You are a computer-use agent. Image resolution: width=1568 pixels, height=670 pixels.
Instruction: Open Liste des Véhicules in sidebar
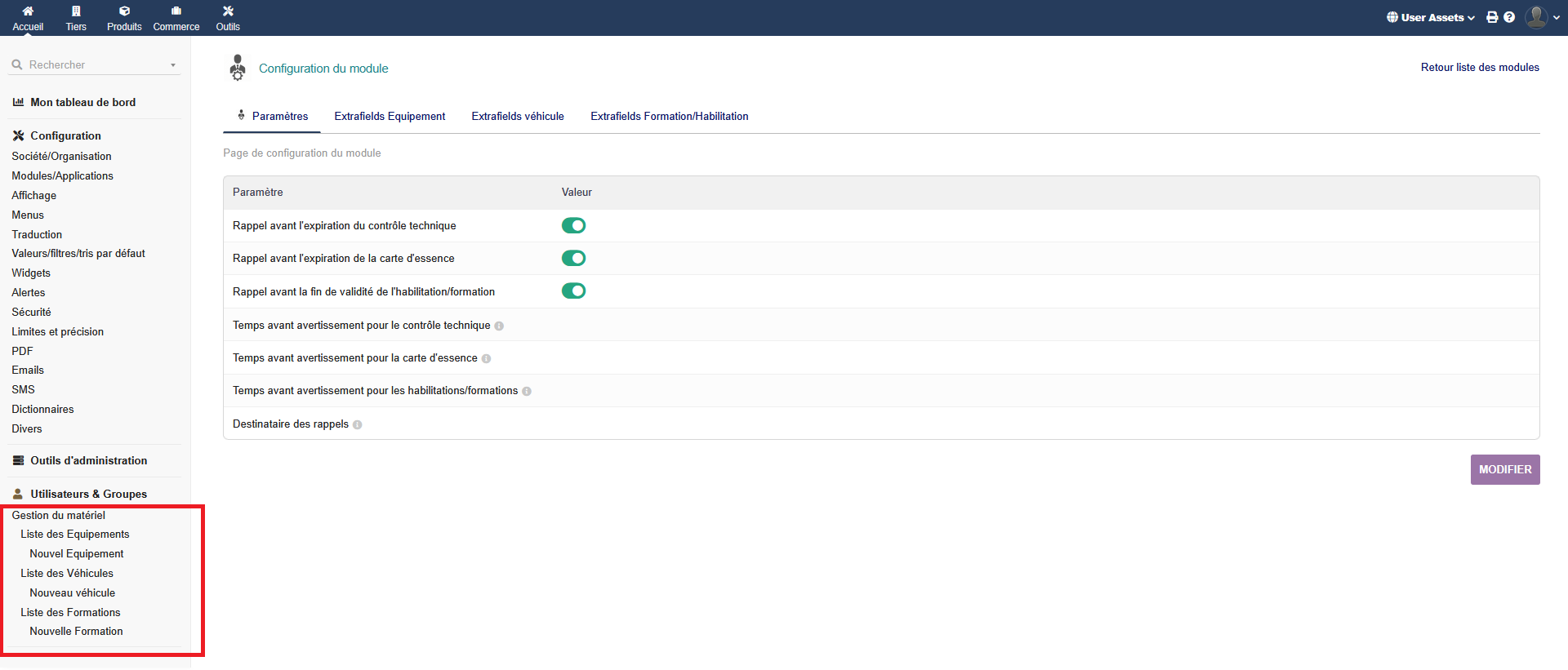point(67,574)
